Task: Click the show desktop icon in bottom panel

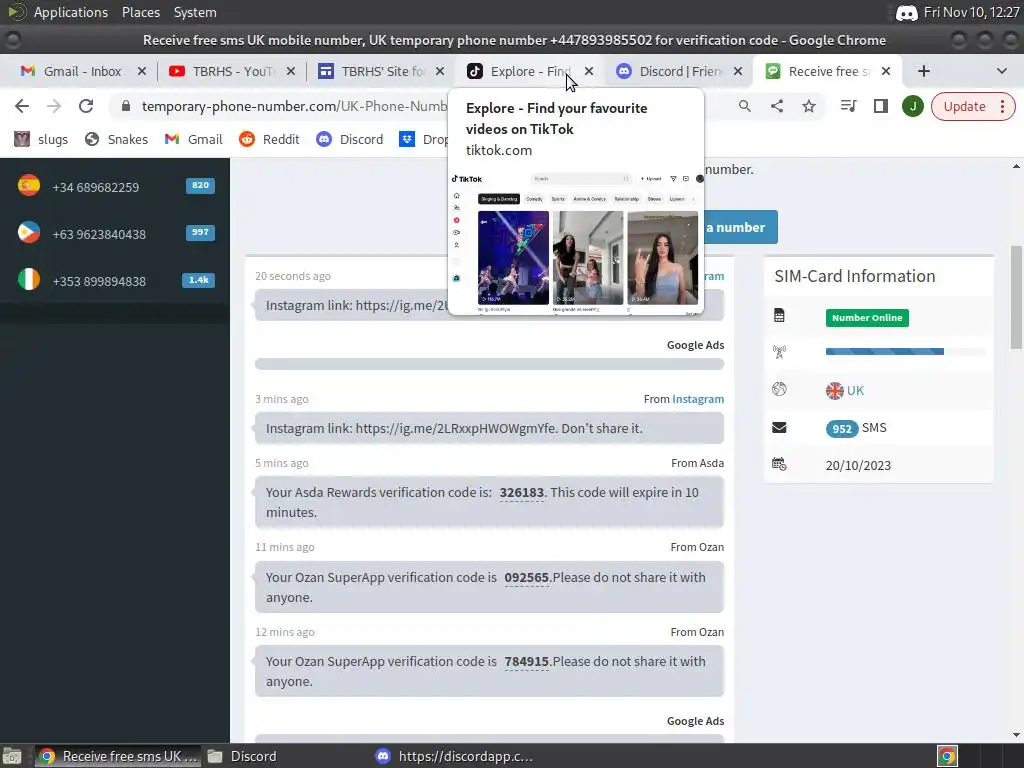Action: point(11,756)
